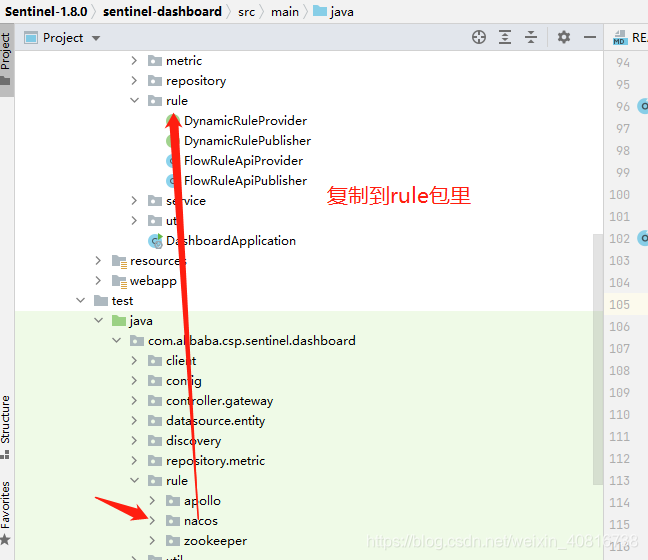Click the metric folder icon

pyautogui.click(x=155, y=61)
